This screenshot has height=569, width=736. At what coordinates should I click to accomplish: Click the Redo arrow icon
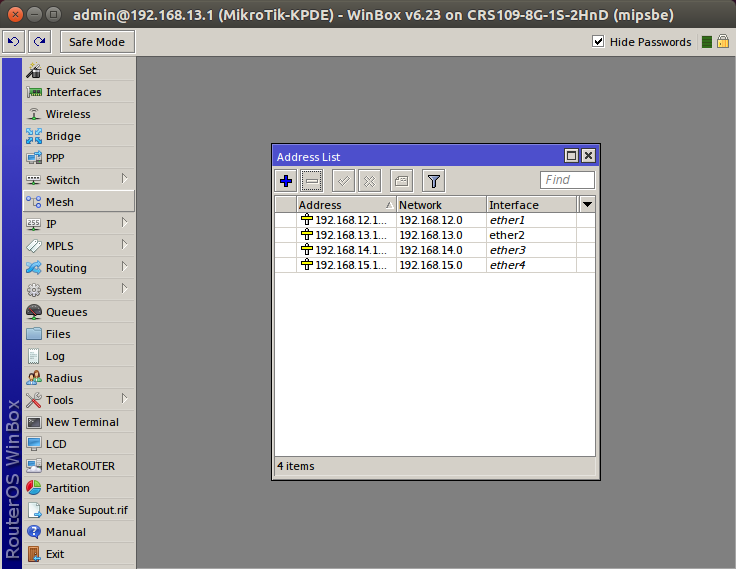pos(39,42)
